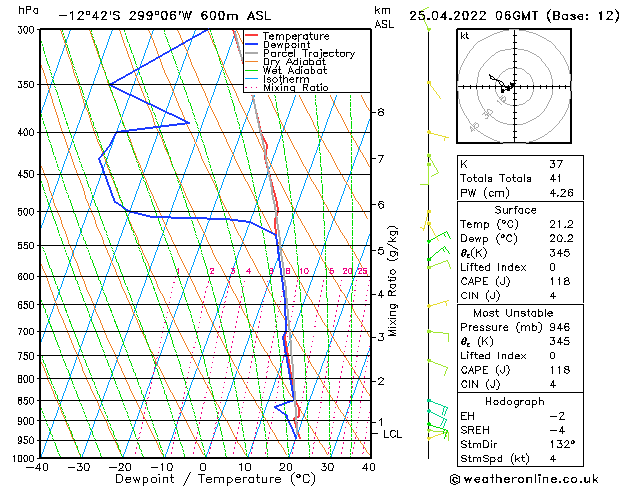
Task: Click the 350 hPa pressure axis label
Action: [28, 85]
